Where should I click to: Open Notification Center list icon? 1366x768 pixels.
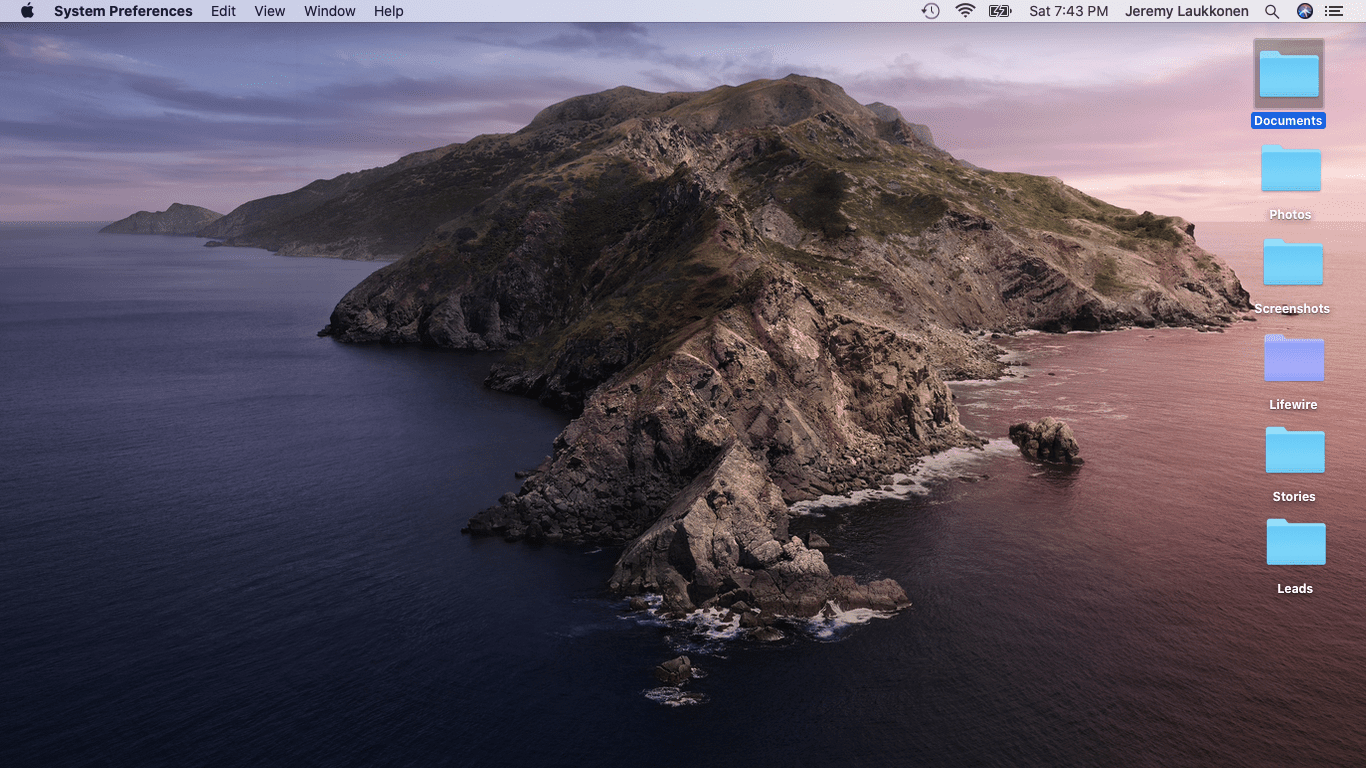point(1333,11)
